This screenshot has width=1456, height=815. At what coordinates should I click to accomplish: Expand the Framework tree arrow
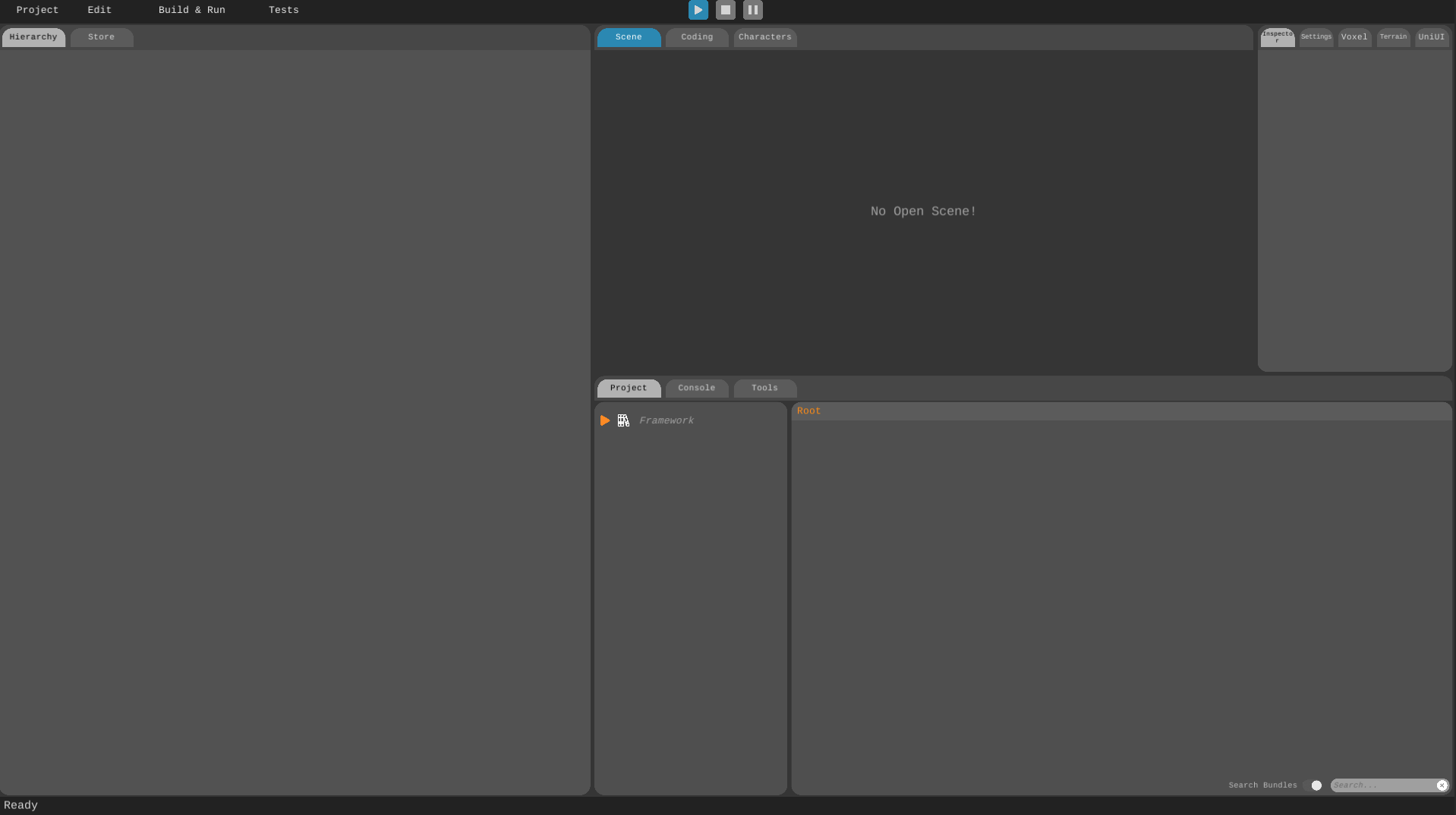tap(605, 420)
